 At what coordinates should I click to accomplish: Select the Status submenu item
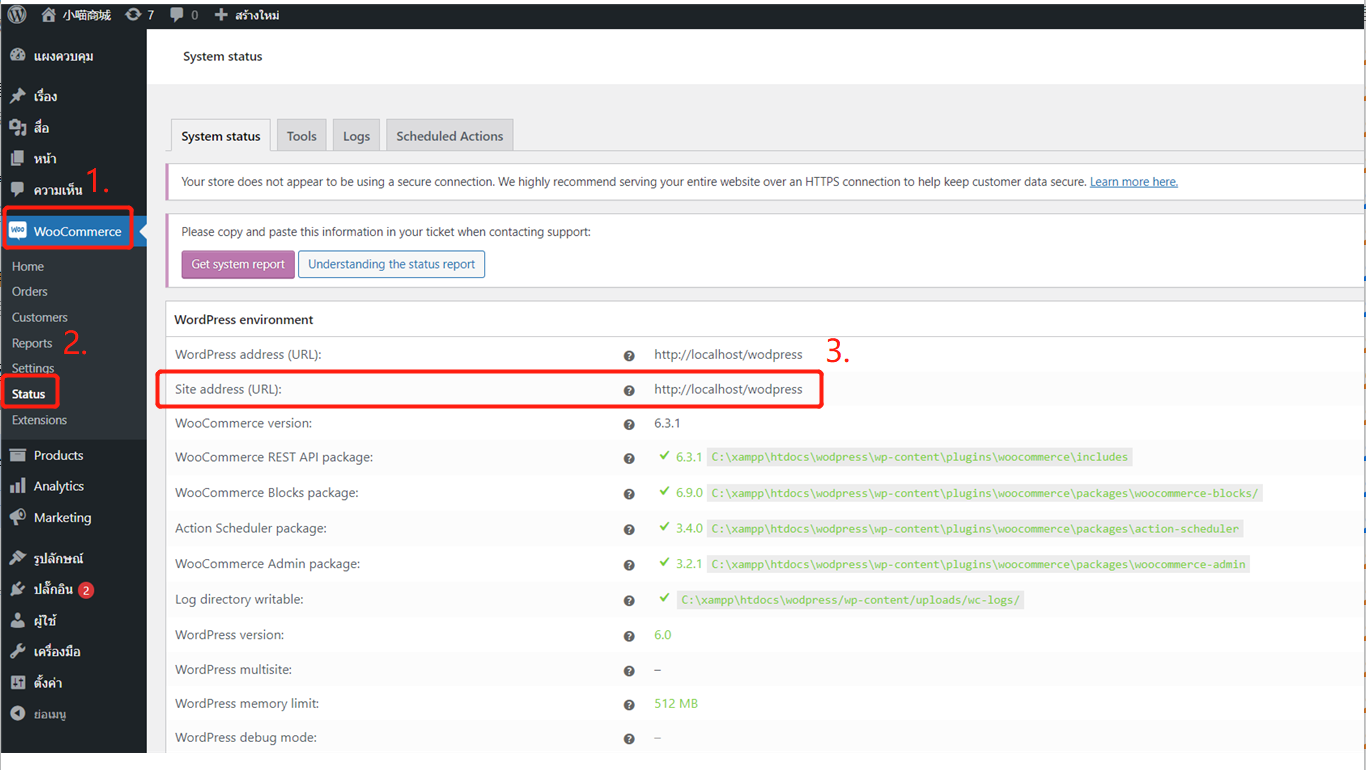pos(29,394)
